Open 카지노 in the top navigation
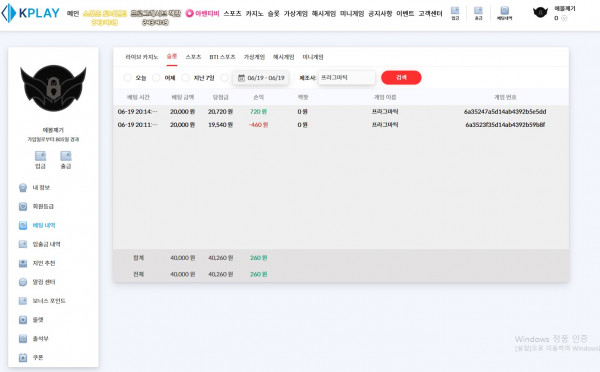Viewport: 600px width, 372px height. (x=254, y=13)
